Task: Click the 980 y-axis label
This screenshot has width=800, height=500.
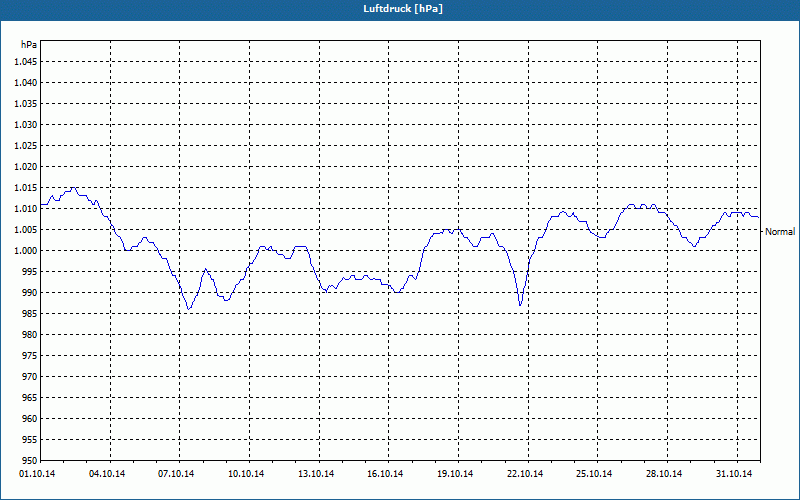Action: point(30,335)
